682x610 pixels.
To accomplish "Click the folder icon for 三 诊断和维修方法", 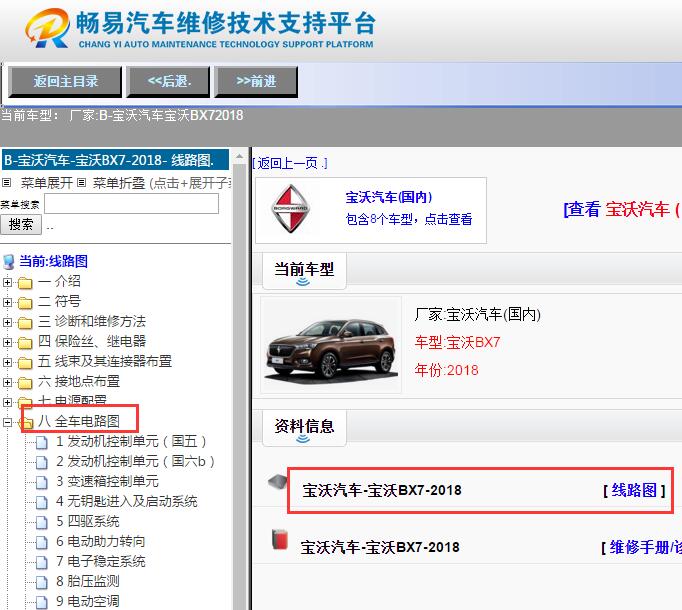I will pyautogui.click(x=25, y=323).
